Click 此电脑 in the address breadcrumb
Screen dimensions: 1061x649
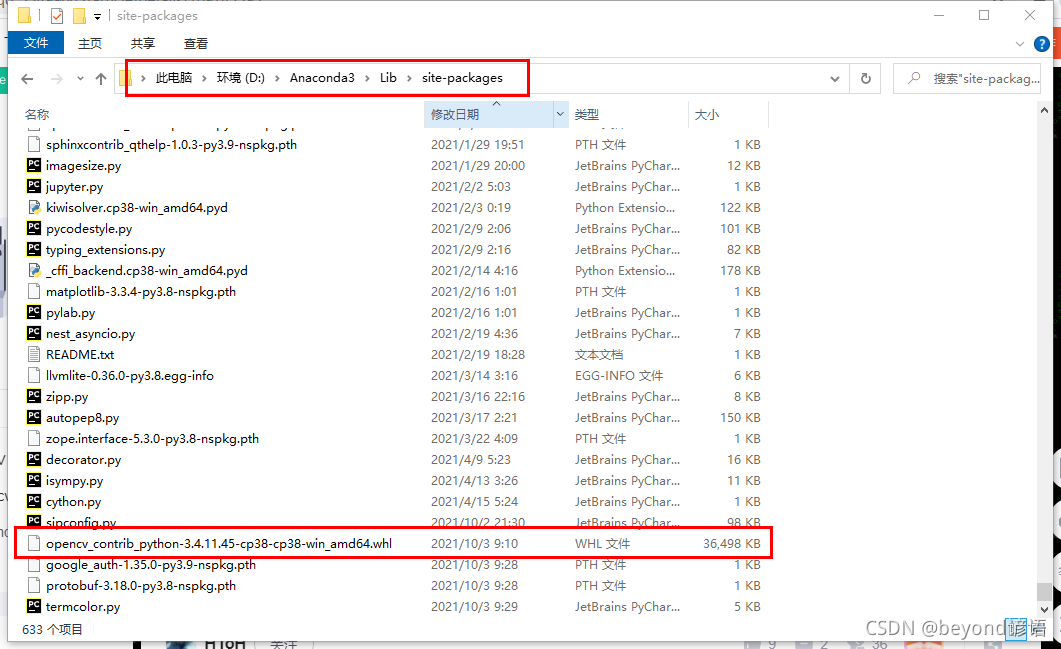[174, 78]
